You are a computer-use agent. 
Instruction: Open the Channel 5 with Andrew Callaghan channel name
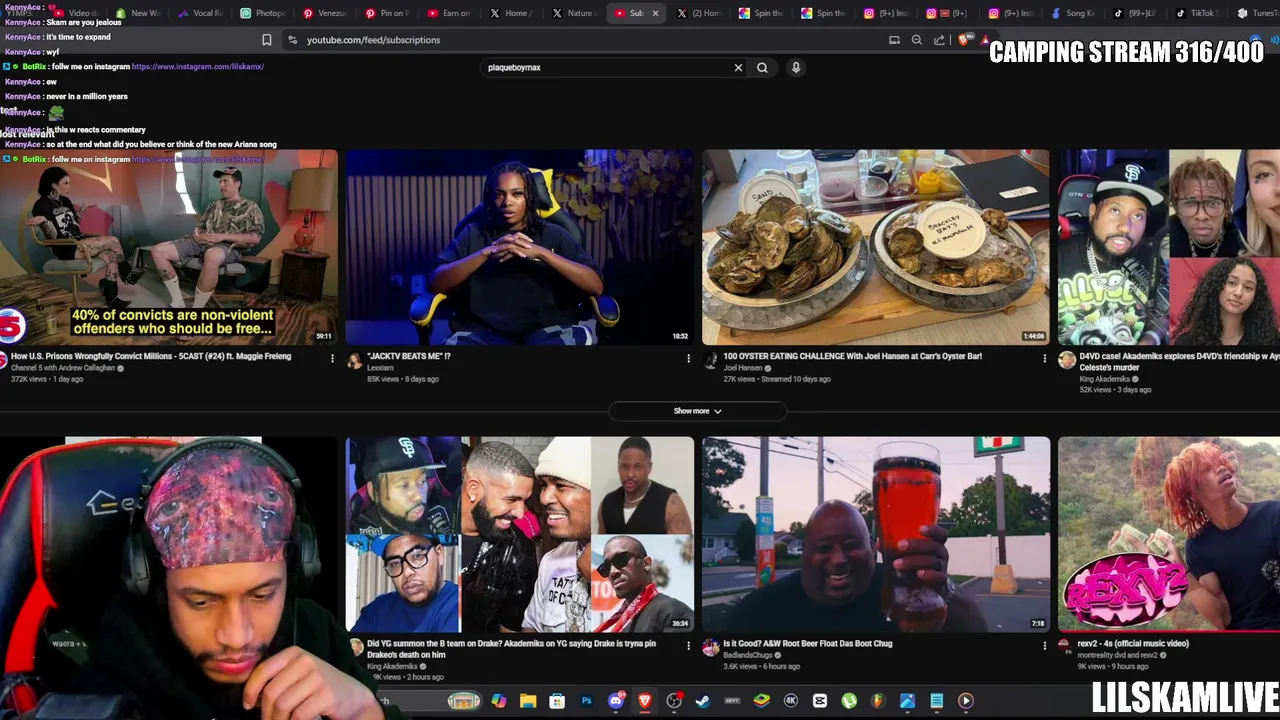point(62,368)
